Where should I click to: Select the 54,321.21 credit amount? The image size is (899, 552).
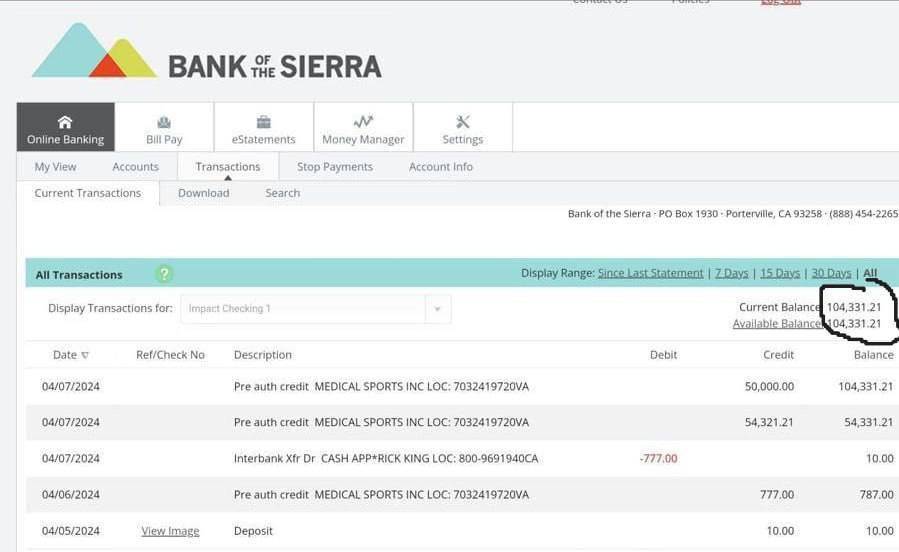point(769,422)
